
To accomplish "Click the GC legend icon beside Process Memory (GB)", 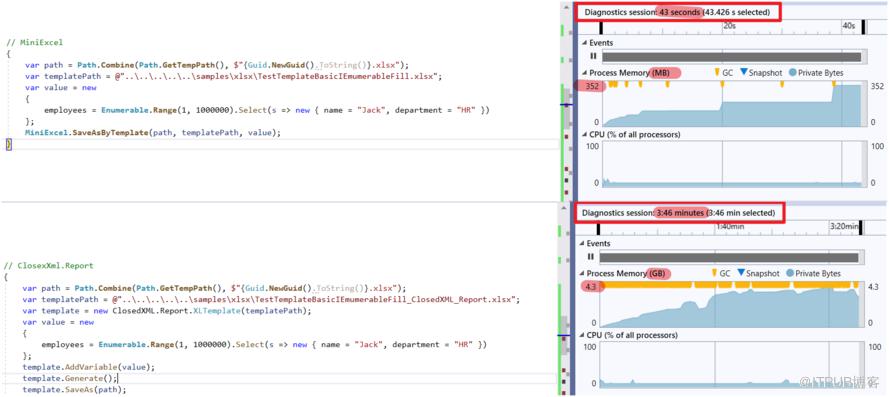I will click(x=714, y=273).
